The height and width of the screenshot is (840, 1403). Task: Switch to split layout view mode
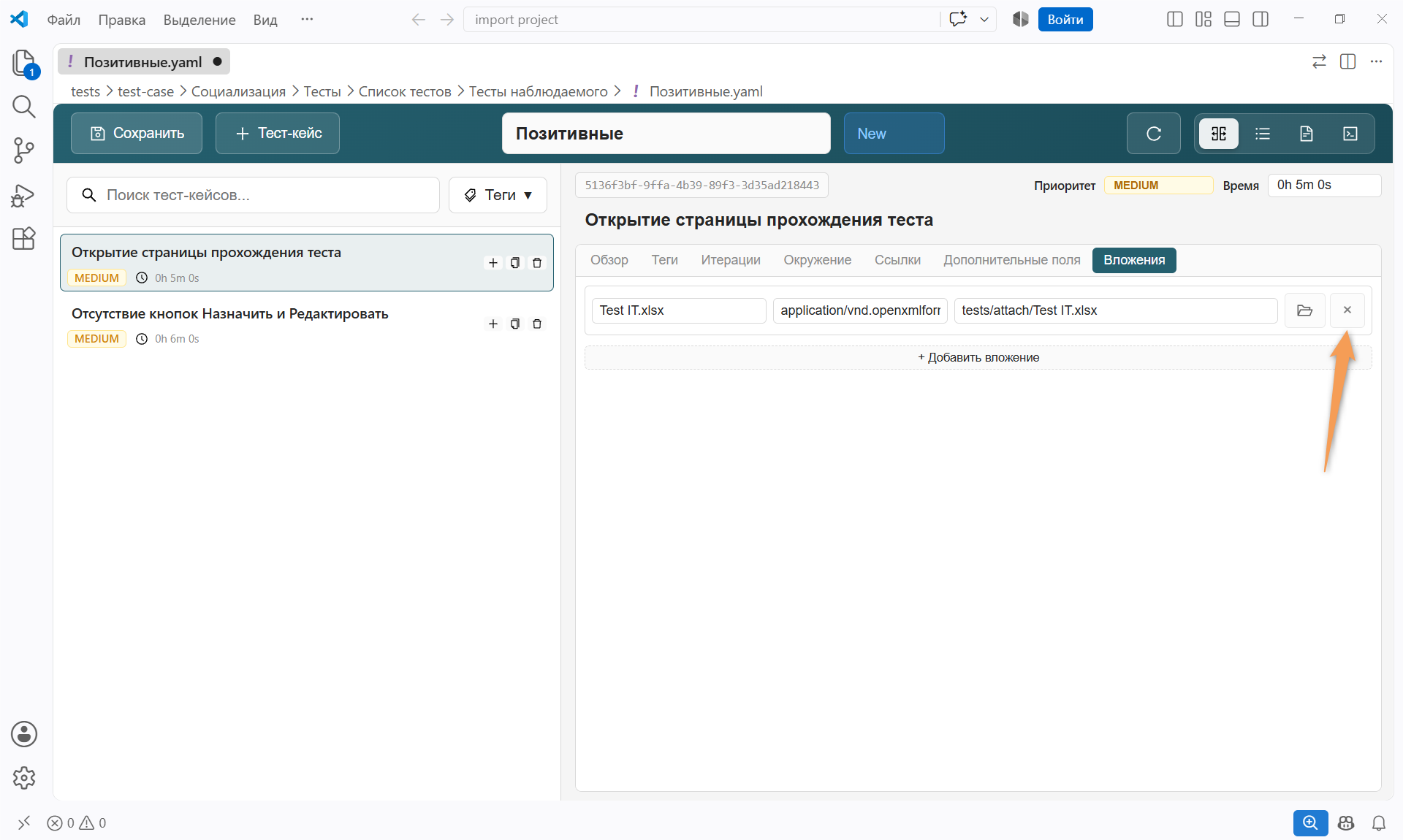coord(1219,134)
